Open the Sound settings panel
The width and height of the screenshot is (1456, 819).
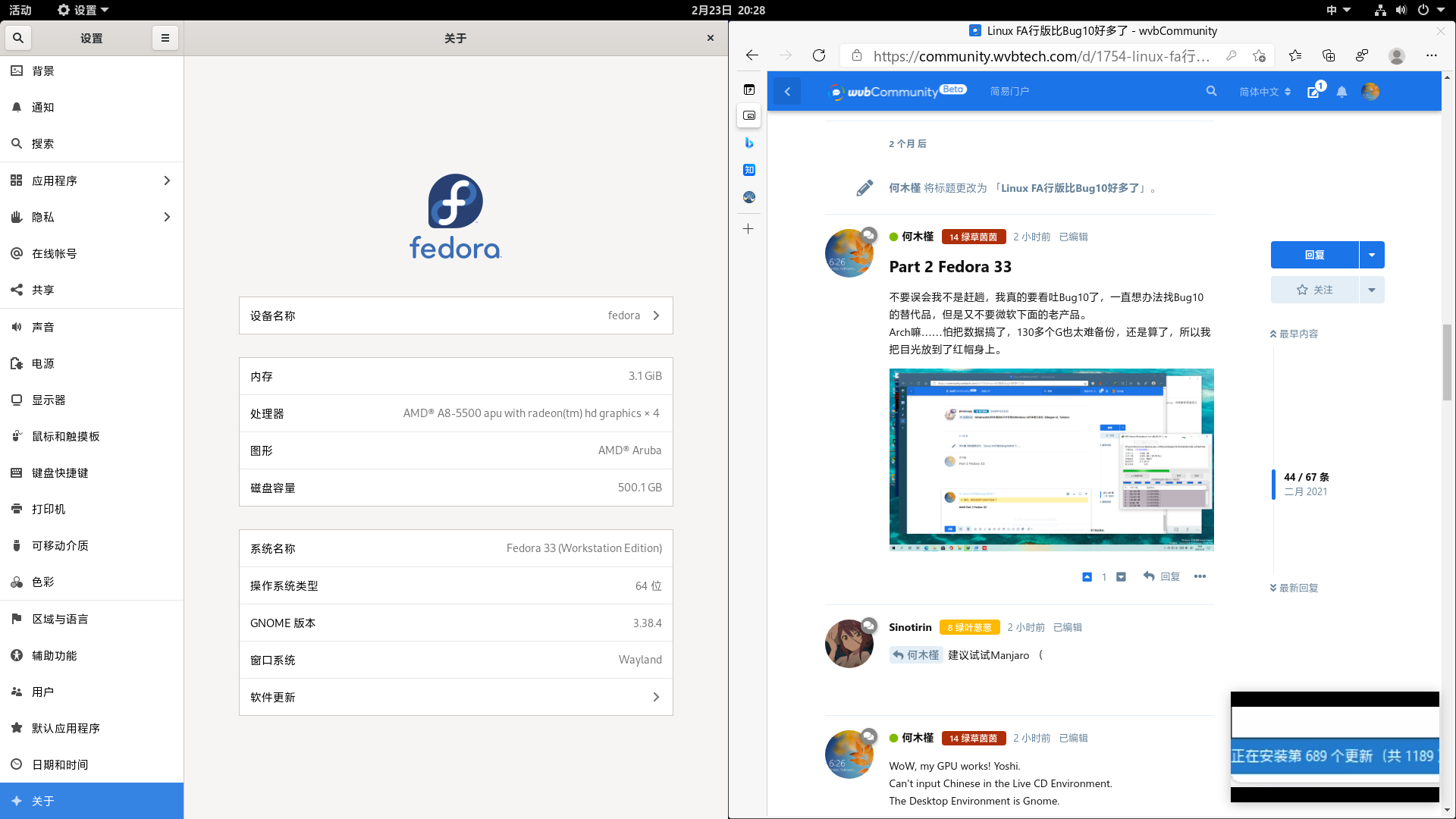[42, 327]
